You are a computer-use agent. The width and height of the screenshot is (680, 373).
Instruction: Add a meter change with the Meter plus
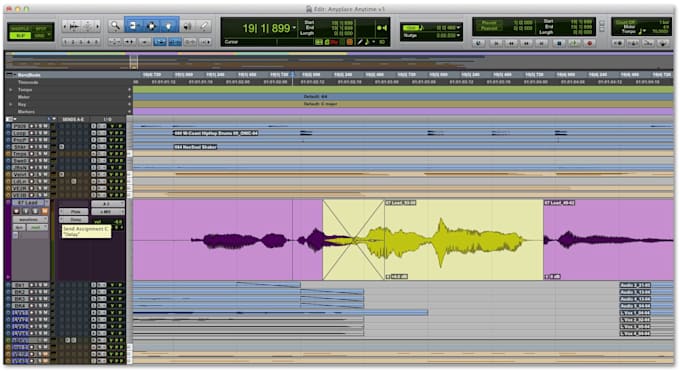(x=129, y=97)
